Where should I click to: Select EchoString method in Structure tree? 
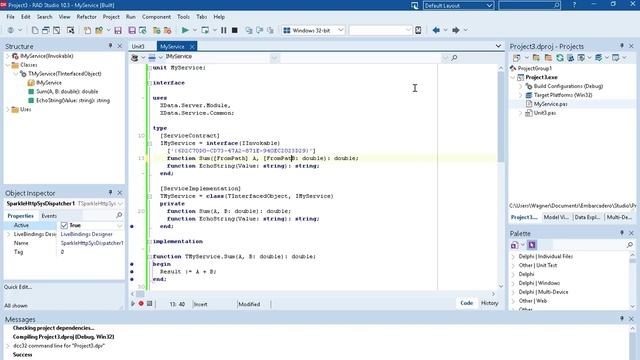point(73,100)
